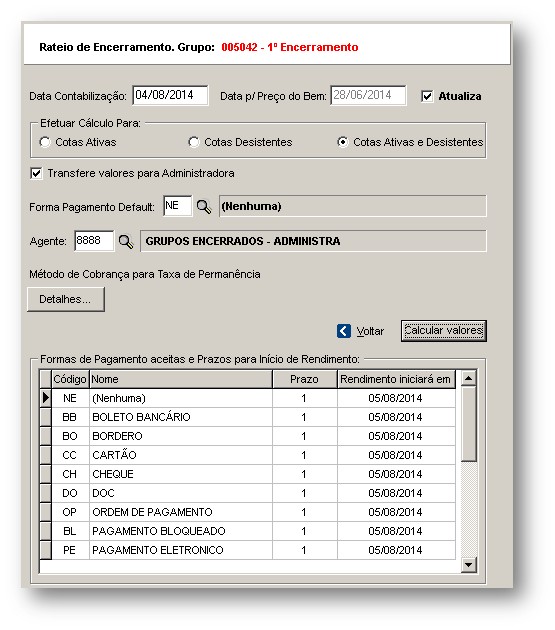This screenshot has width=555, height=630.
Task: Open the Agente lookup magnifier icon
Action: pos(126,241)
